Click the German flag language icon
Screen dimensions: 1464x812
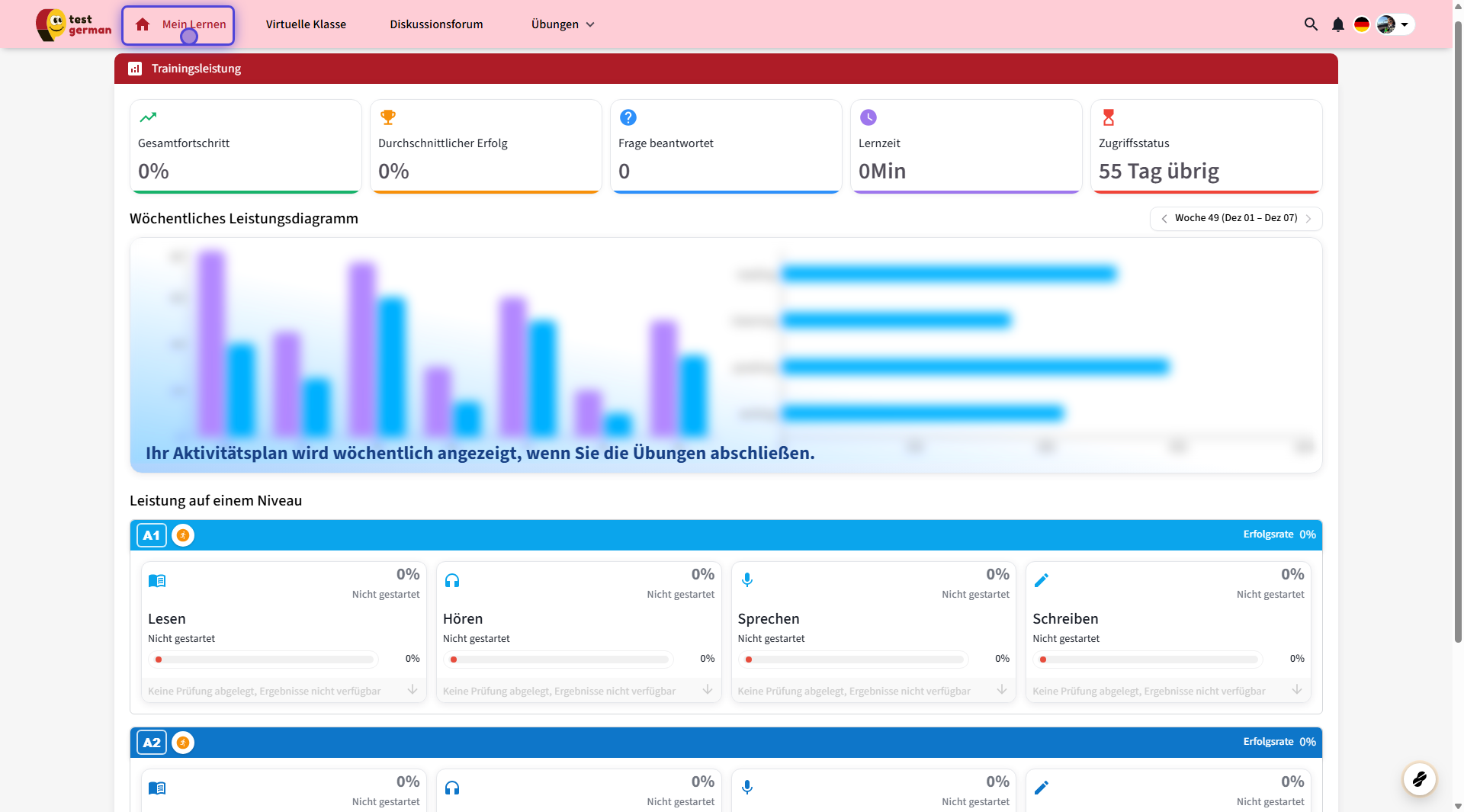(1362, 24)
